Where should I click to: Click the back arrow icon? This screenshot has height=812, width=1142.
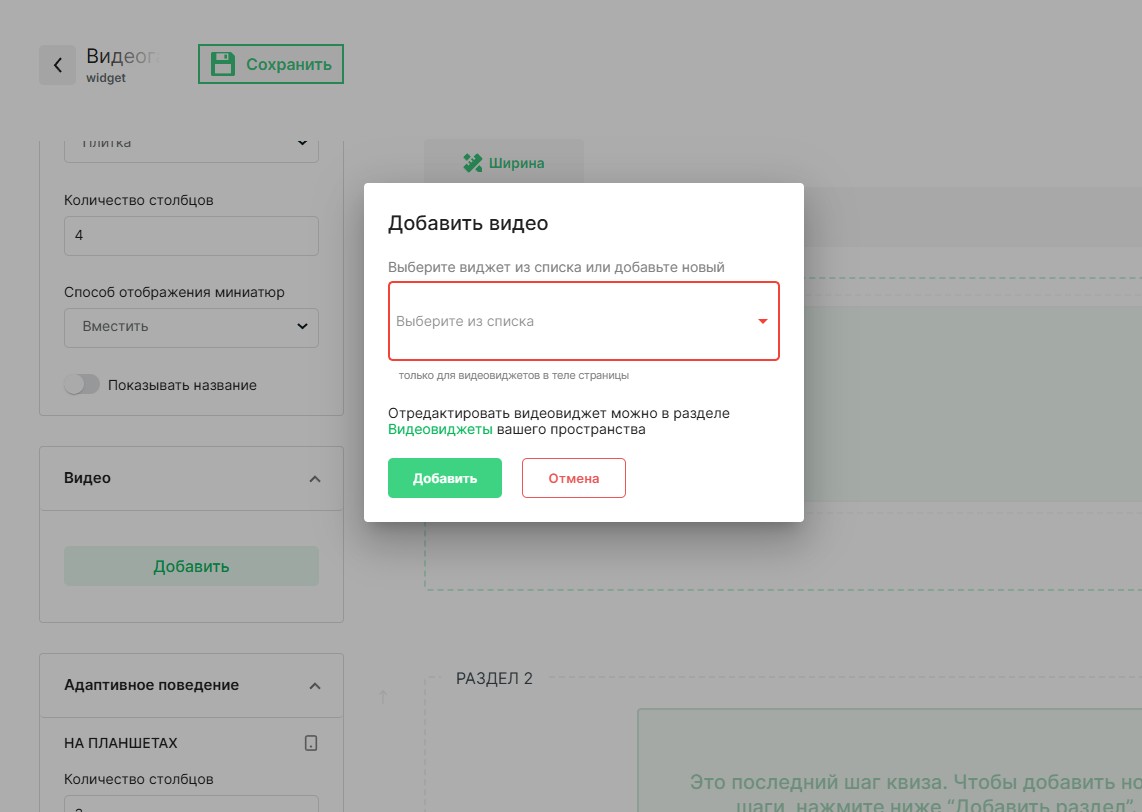58,65
